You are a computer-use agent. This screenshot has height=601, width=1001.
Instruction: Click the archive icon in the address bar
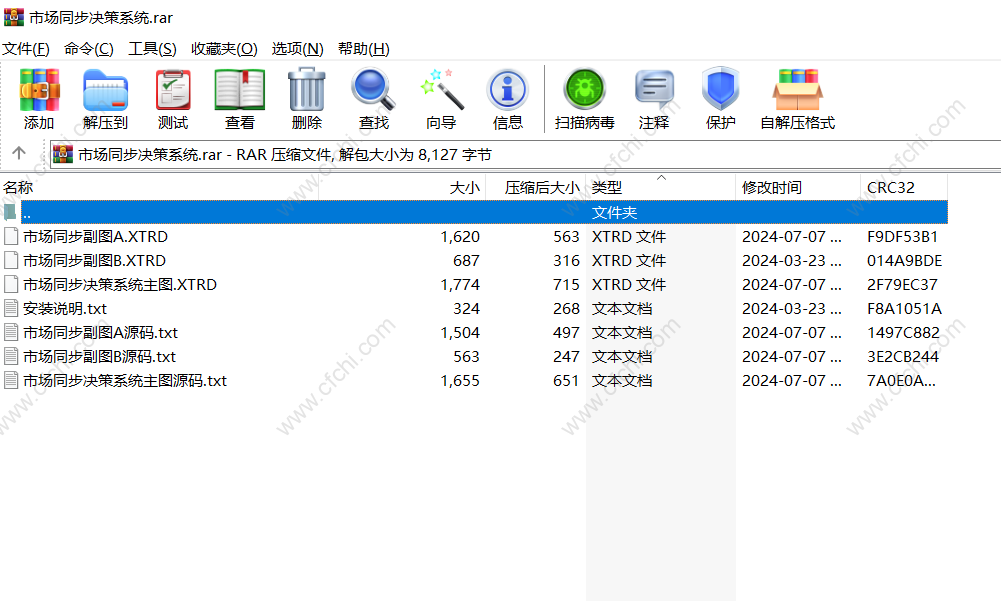pyautogui.click(x=63, y=154)
